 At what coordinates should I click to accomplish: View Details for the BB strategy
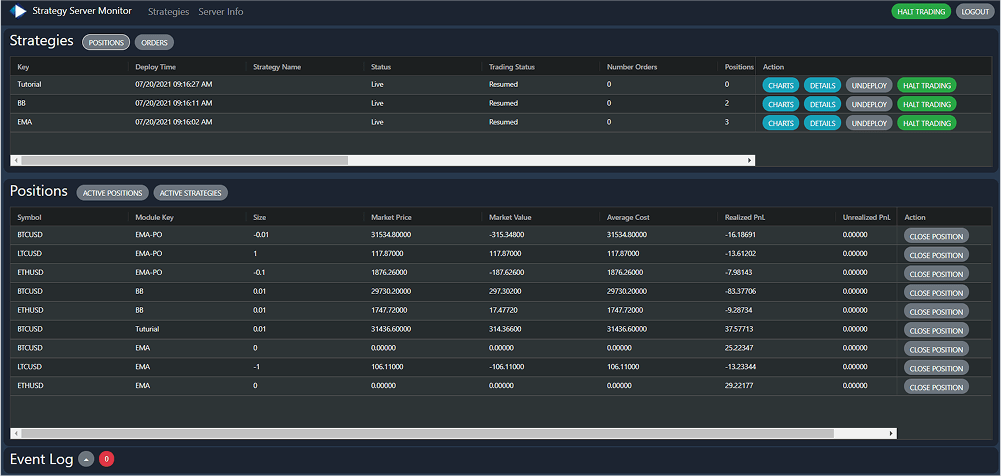point(822,104)
